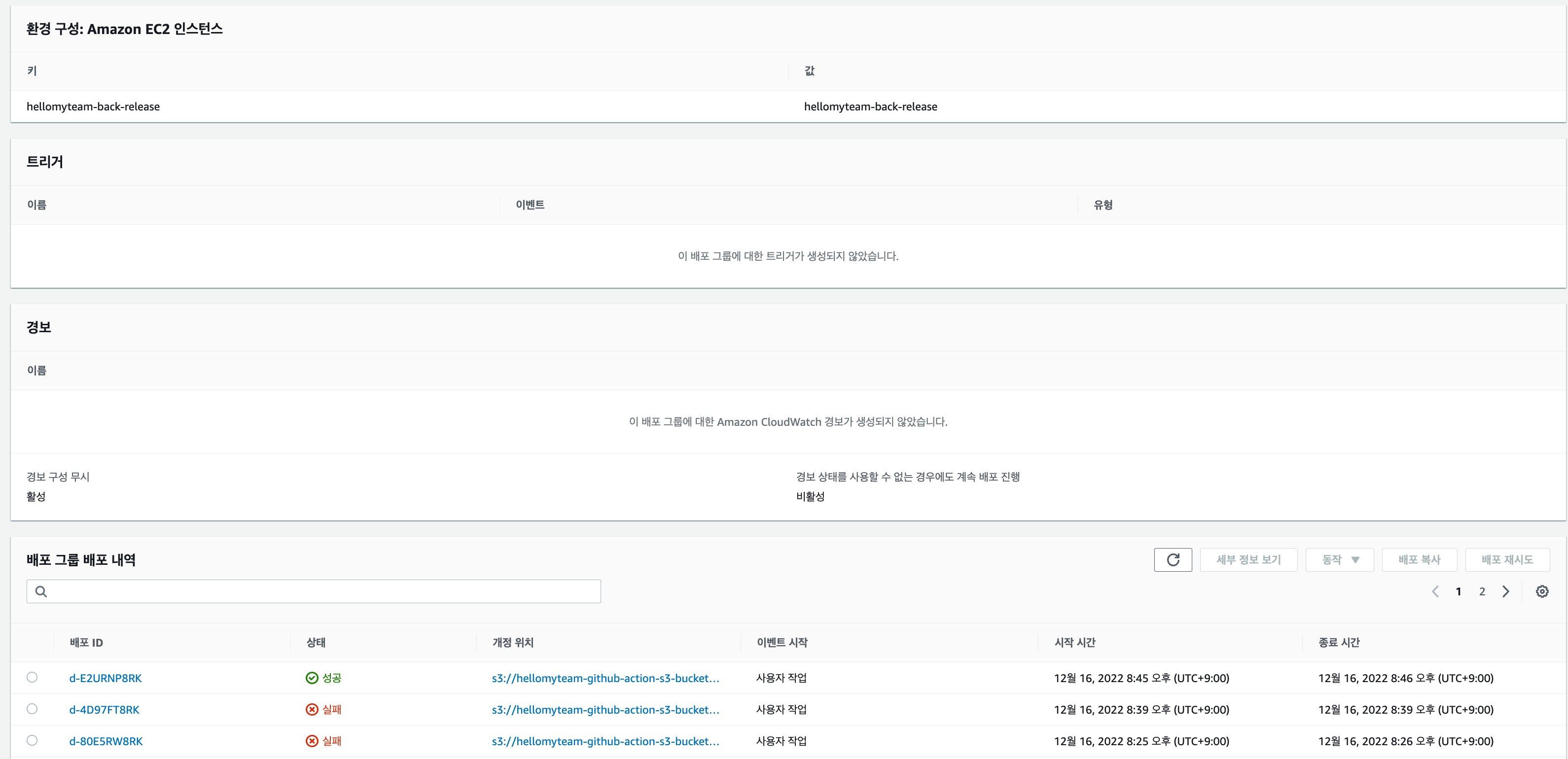Click failure icon for d-80E5RW8RK
This screenshot has height=759, width=1568.
point(312,741)
